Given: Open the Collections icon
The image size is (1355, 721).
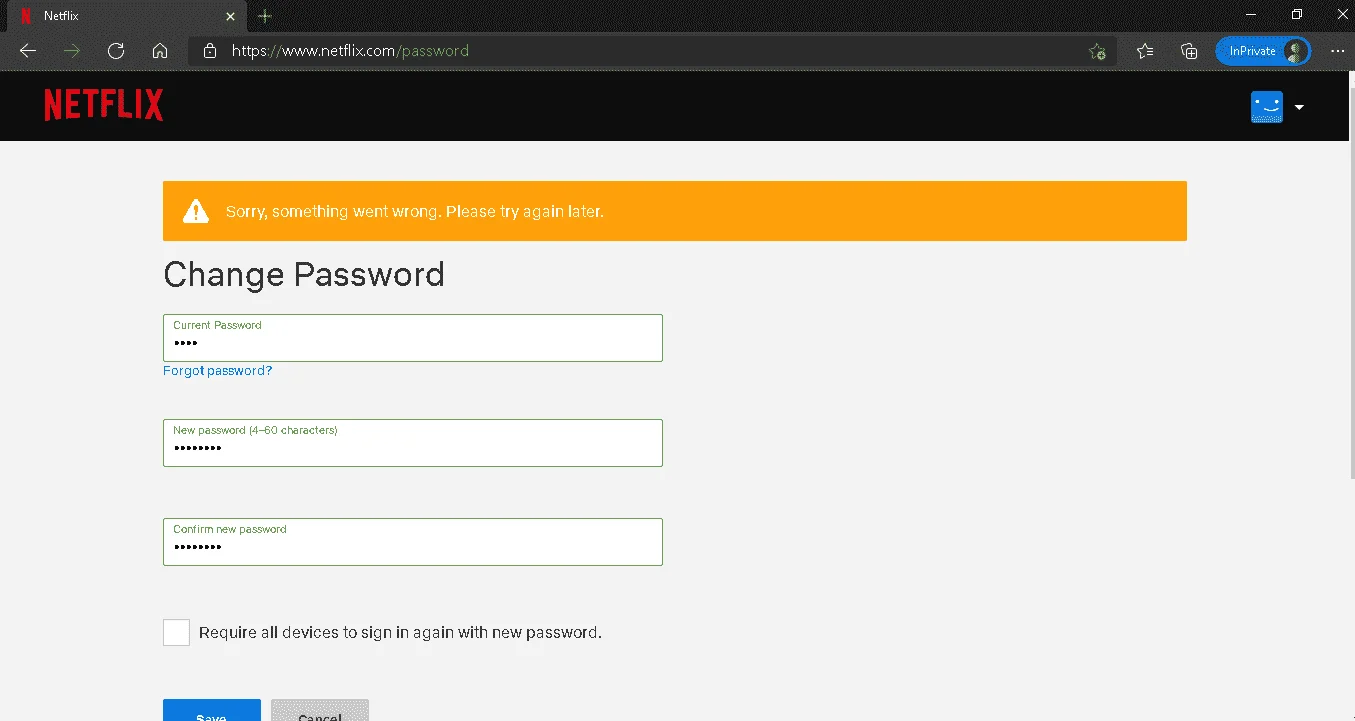Looking at the screenshot, I should coord(1189,51).
